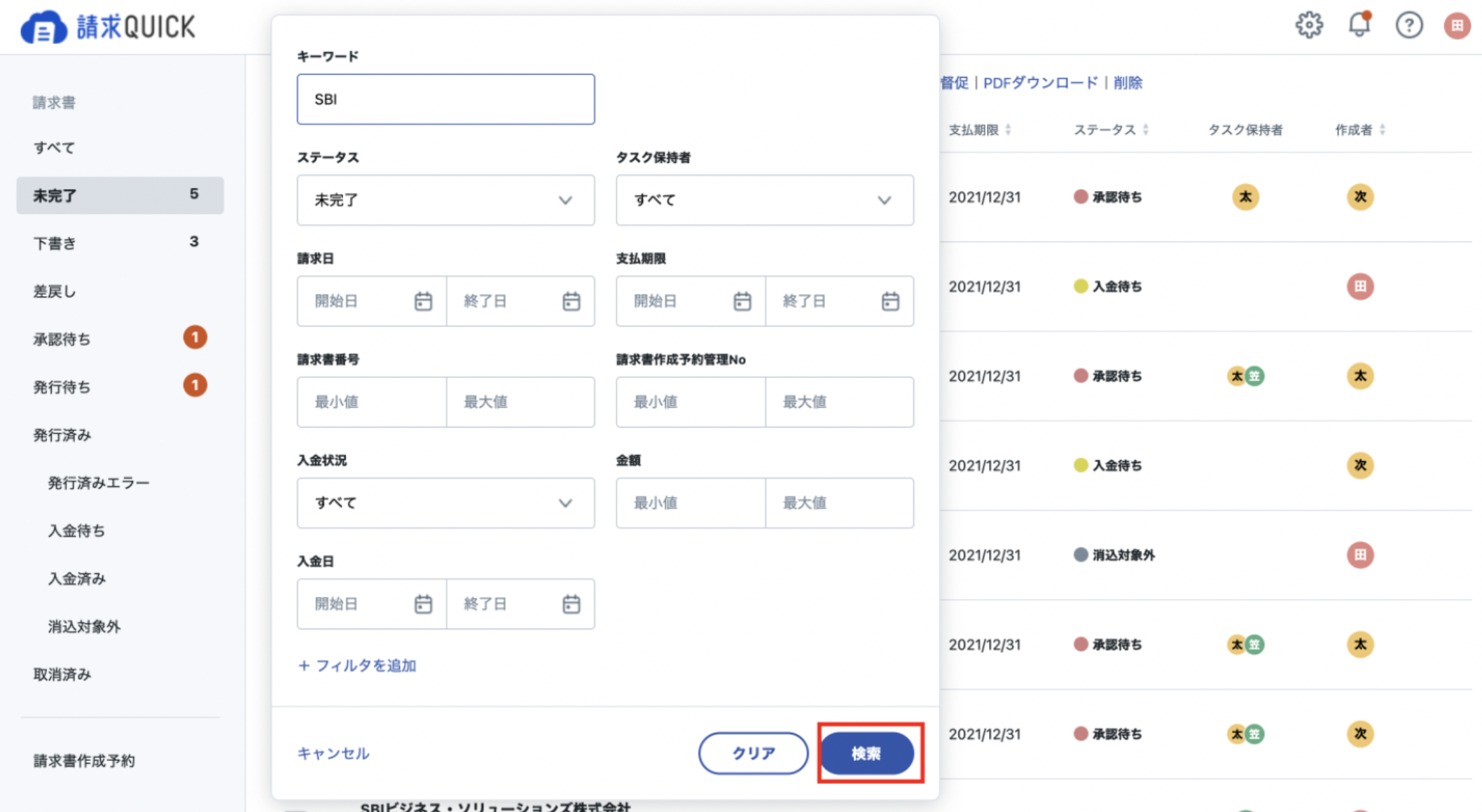
Task: Click the キーワード input field containing SBI
Action: pos(445,99)
